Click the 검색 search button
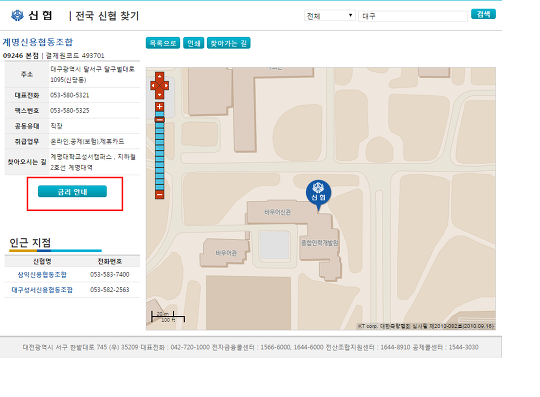 coord(483,14)
